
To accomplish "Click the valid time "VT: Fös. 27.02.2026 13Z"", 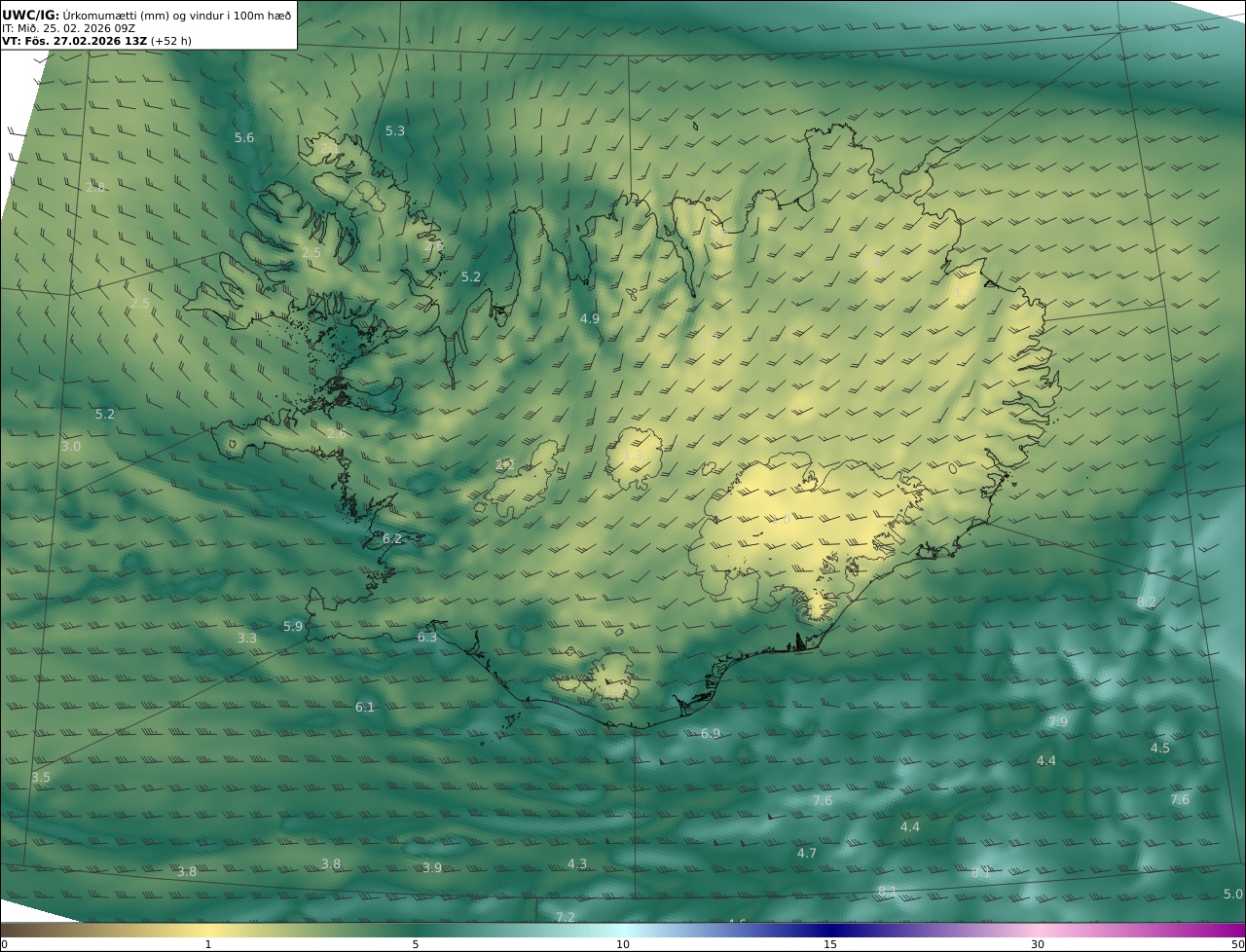I will pyautogui.click(x=74, y=41).
